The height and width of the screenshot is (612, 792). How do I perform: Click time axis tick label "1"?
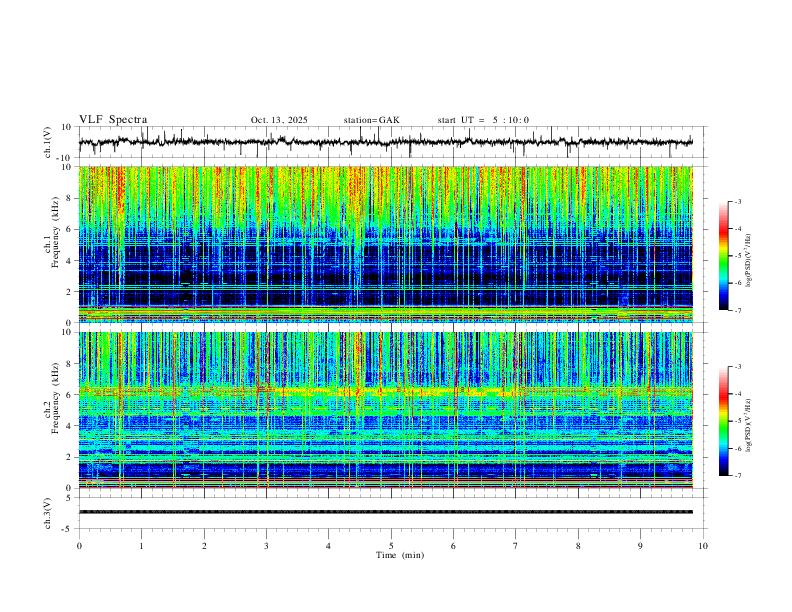[x=141, y=546]
